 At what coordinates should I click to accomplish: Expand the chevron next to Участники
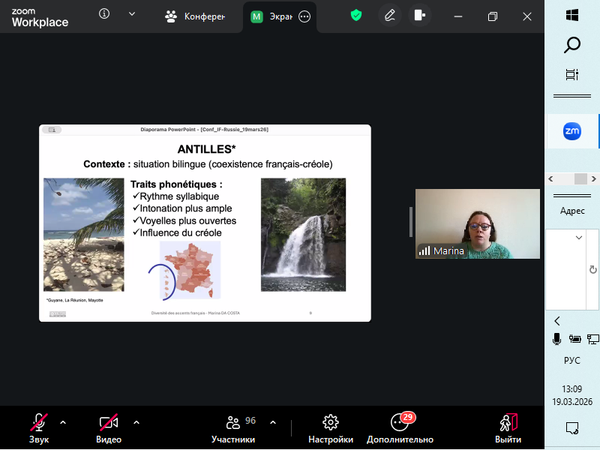click(274, 422)
